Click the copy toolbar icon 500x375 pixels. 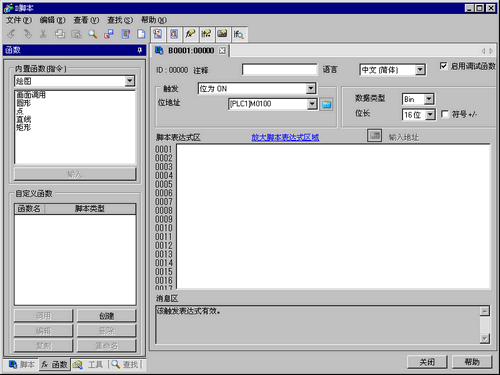point(60,34)
